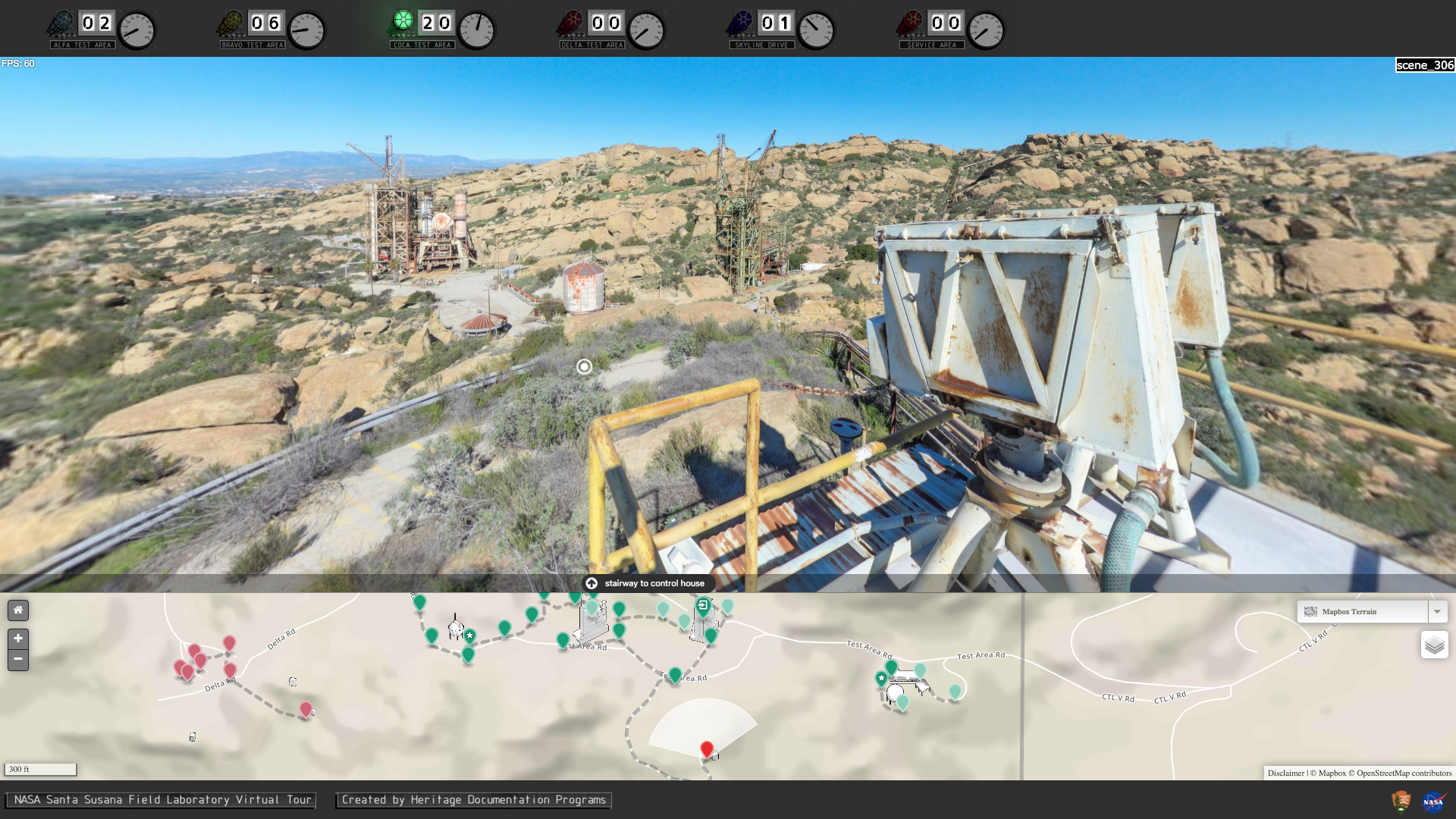1456x819 pixels.
Task: Click the red Service Area indicator light
Action: (x=913, y=20)
